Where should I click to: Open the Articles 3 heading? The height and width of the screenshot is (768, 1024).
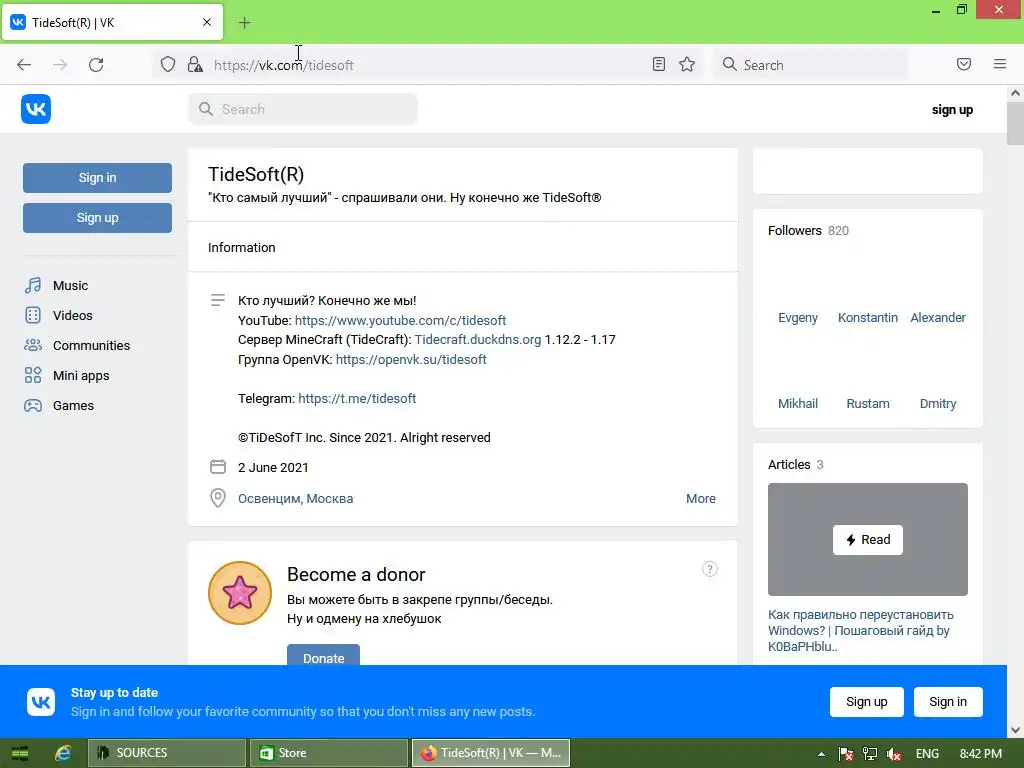click(x=795, y=464)
